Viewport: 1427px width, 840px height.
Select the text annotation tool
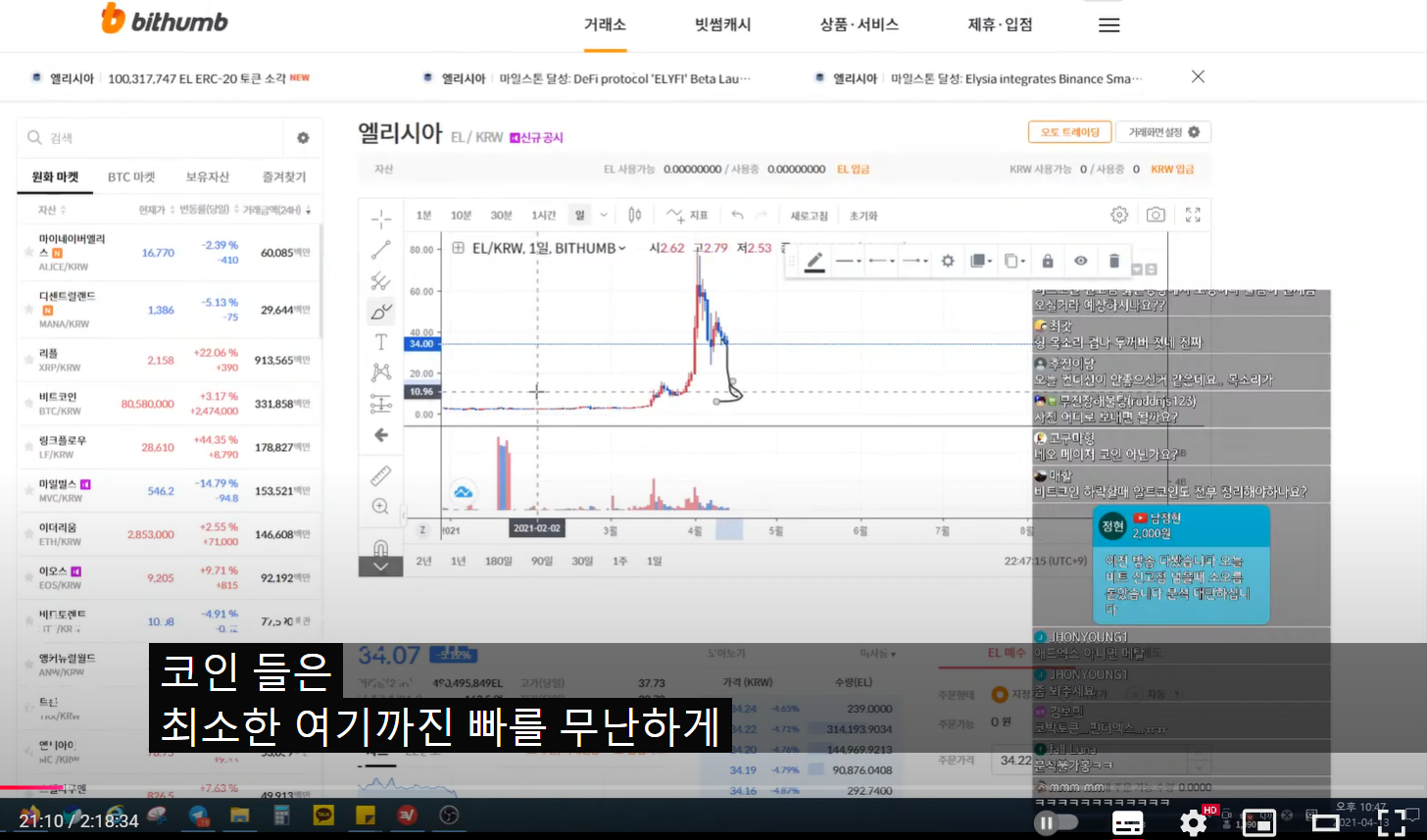pyautogui.click(x=381, y=342)
